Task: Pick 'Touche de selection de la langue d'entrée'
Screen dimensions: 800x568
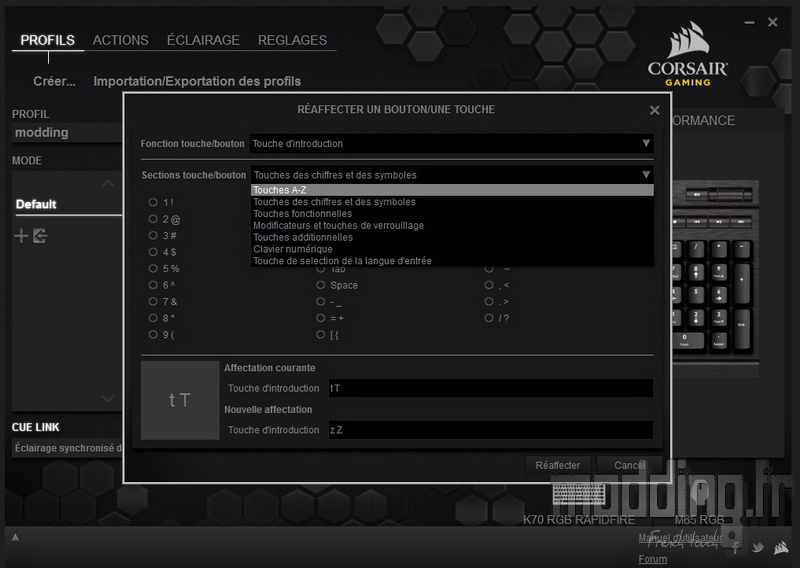Action: click(452, 260)
